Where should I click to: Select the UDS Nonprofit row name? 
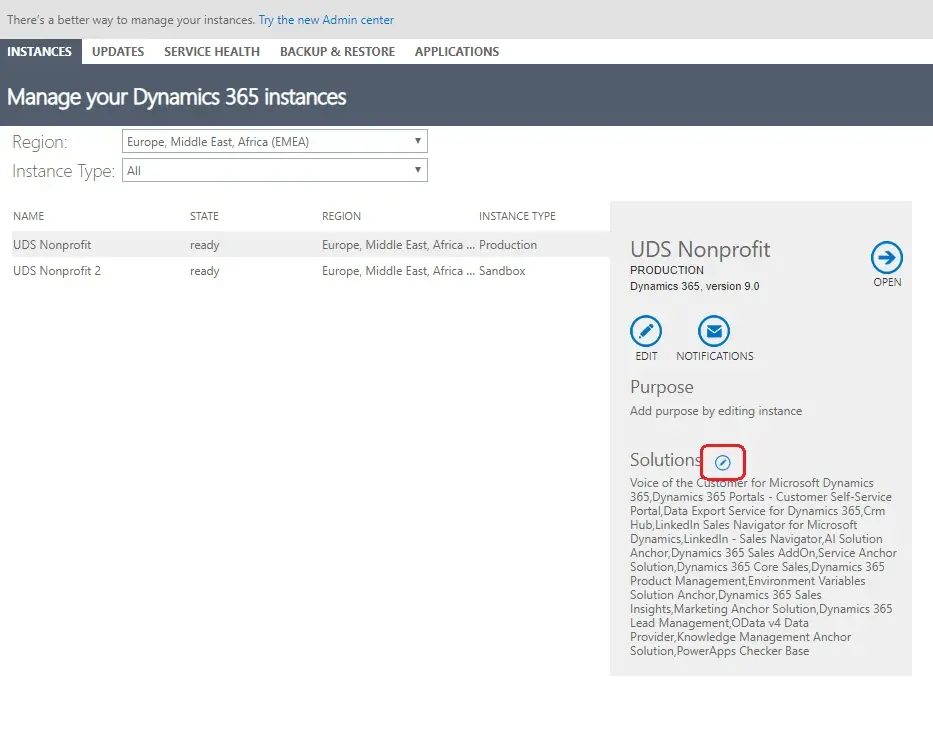point(52,245)
